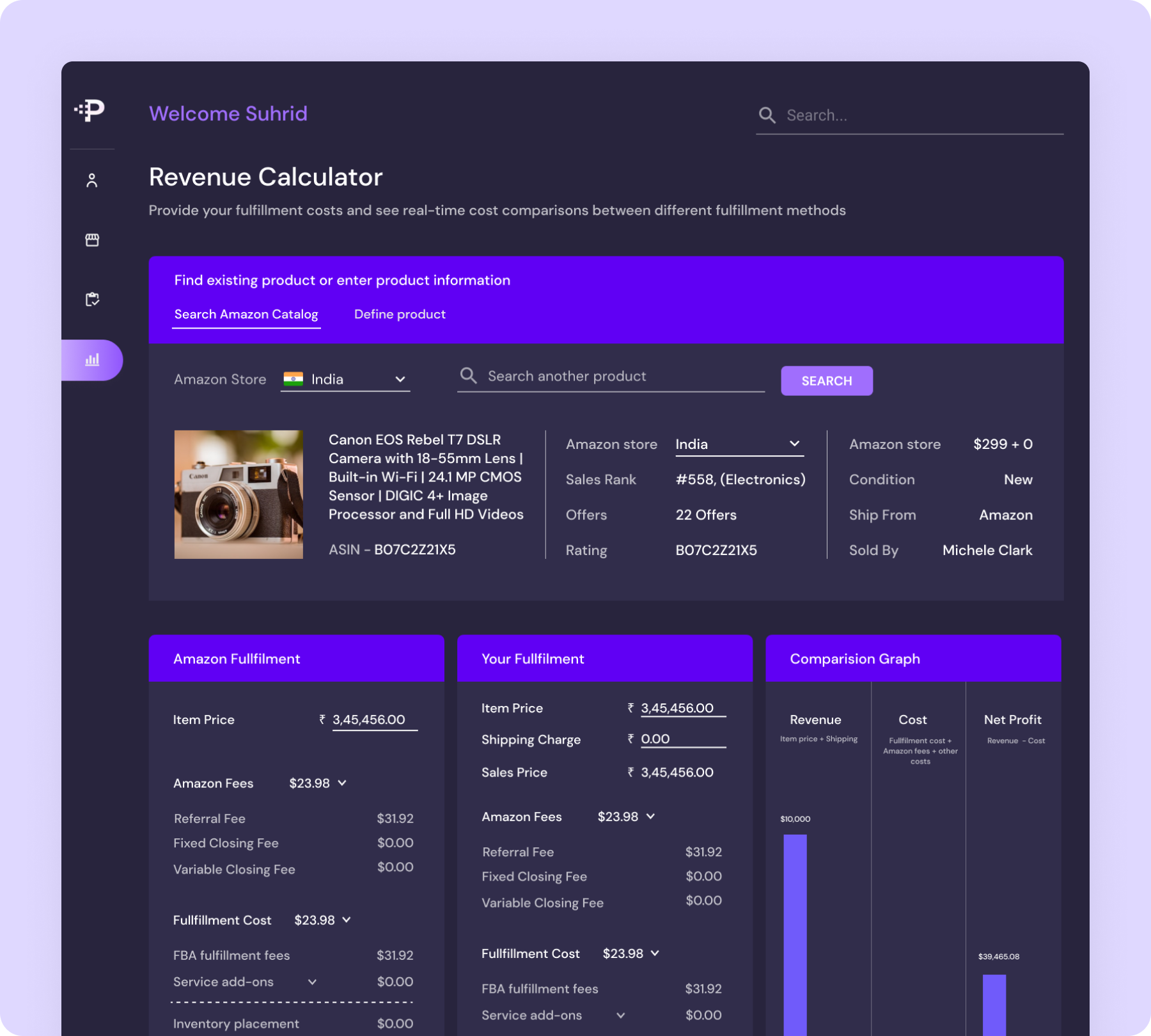Viewport: 1151px width, 1036px height.
Task: Click the search icon inside the product search field
Action: [469, 376]
